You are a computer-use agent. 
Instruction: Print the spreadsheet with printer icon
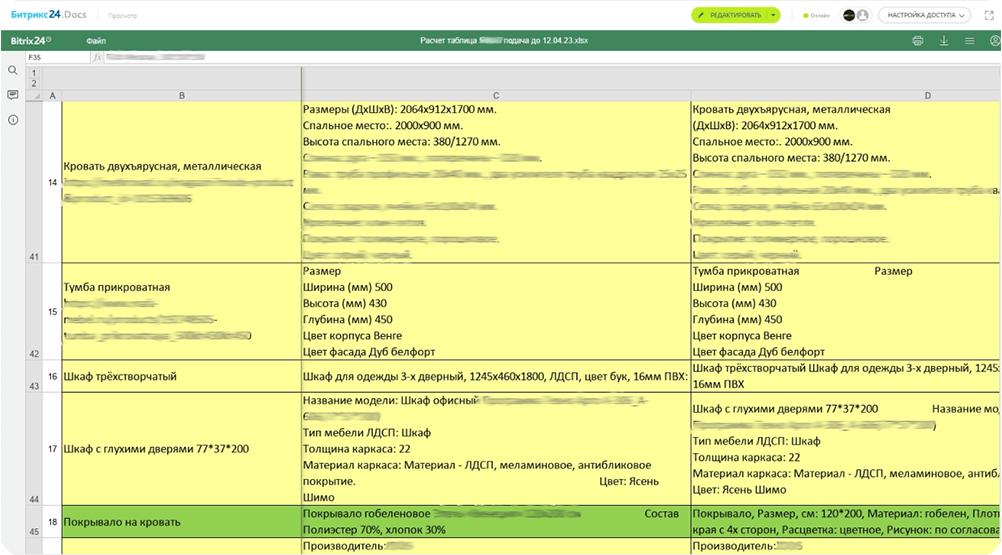click(918, 40)
